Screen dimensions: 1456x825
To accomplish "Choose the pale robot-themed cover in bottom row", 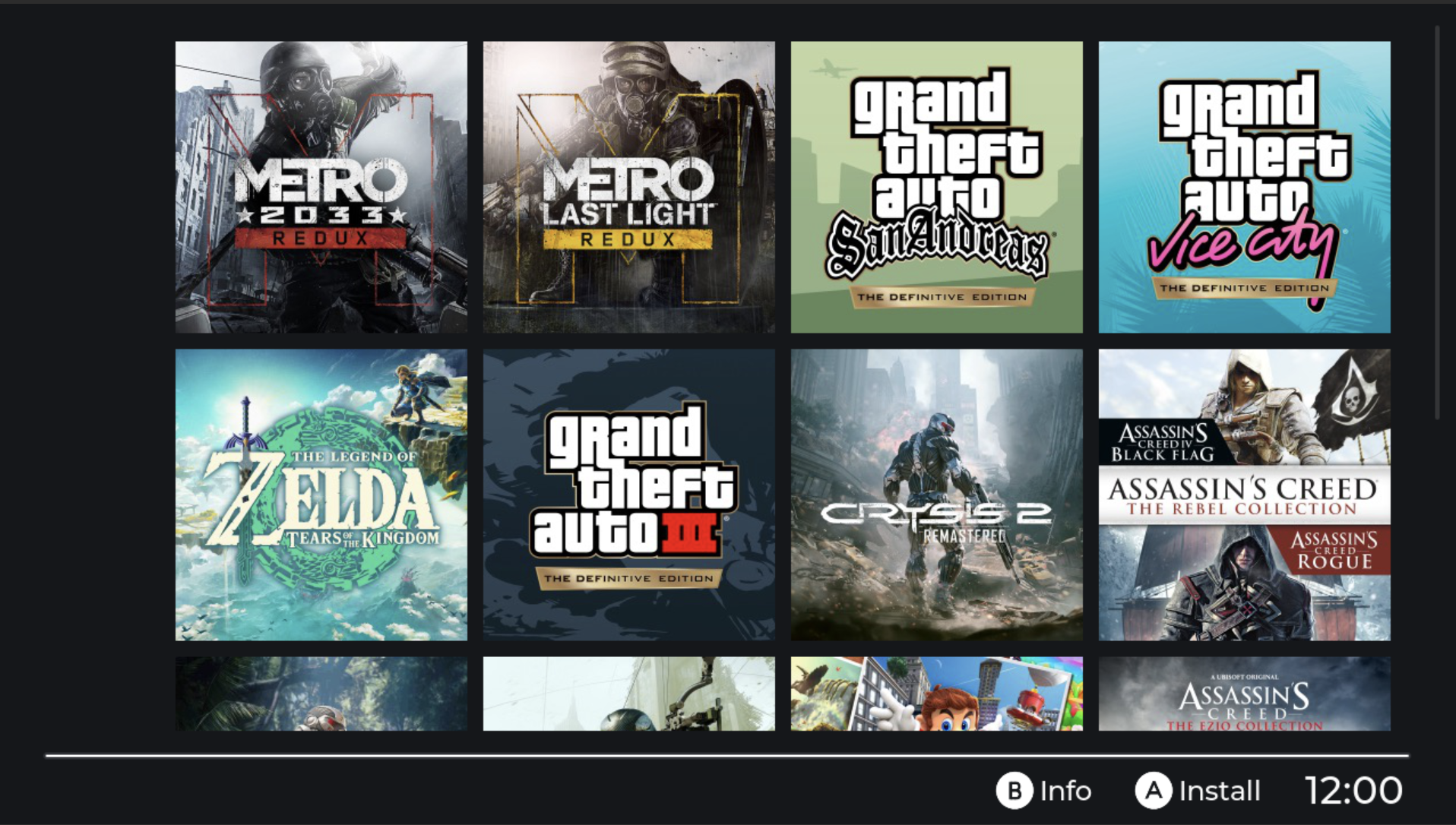I will pos(629,694).
